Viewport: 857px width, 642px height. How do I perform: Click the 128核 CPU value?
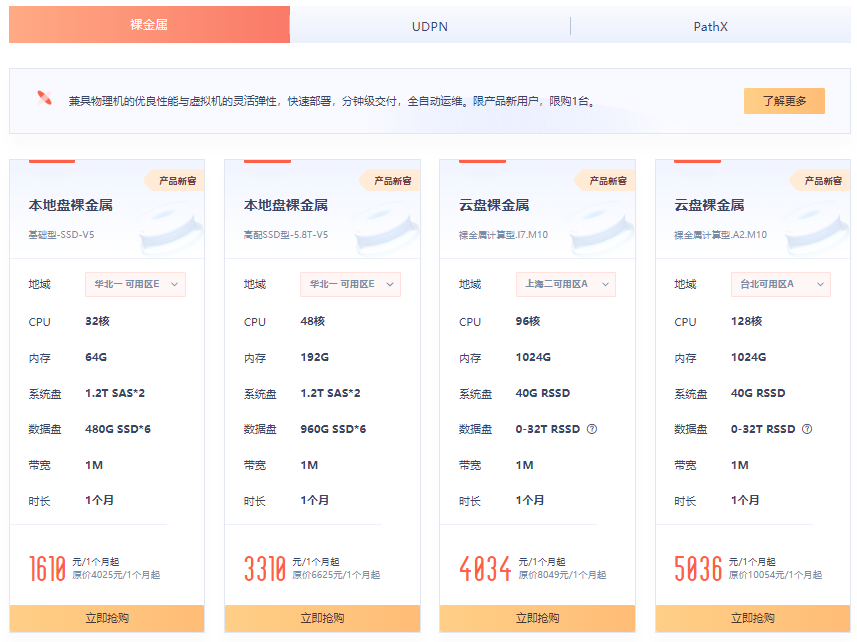click(x=747, y=321)
